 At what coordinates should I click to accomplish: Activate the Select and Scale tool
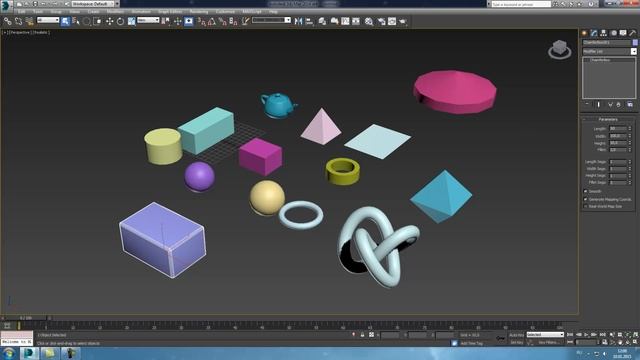click(x=131, y=21)
